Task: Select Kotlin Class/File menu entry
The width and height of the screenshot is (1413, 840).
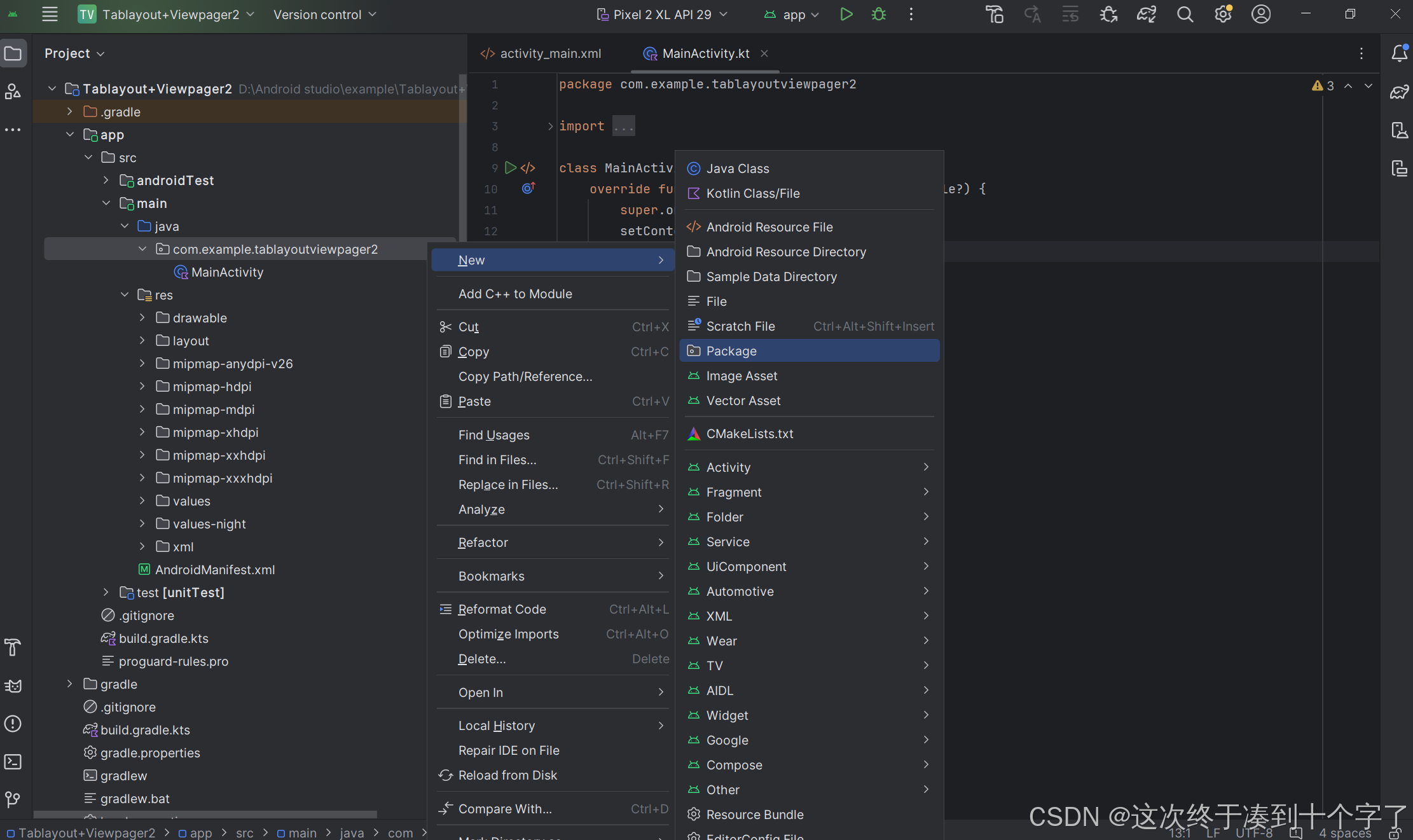Action: pyautogui.click(x=753, y=193)
